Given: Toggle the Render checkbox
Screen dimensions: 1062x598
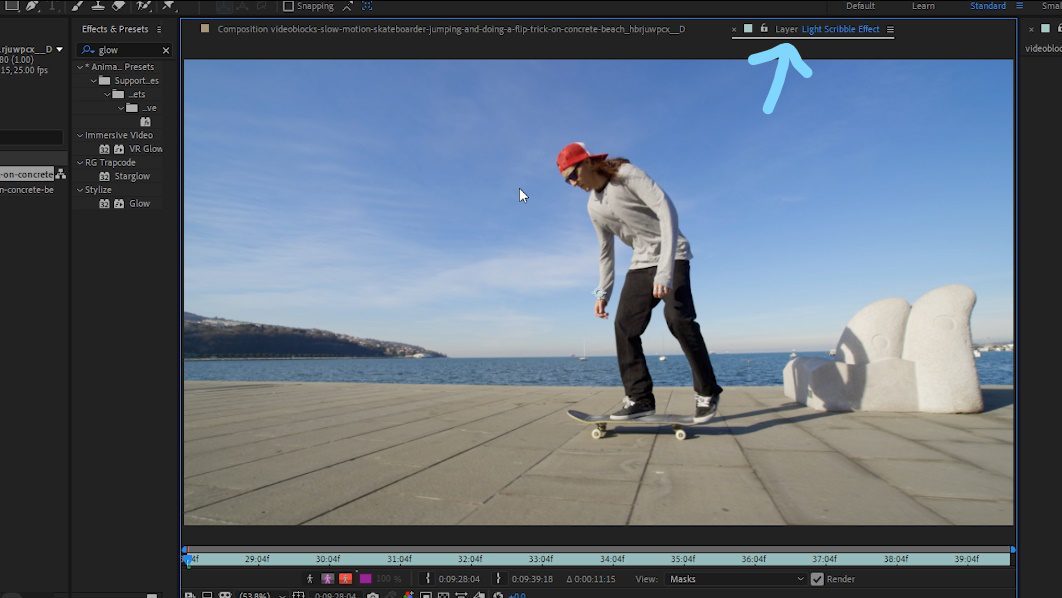Looking at the screenshot, I should 817,578.
